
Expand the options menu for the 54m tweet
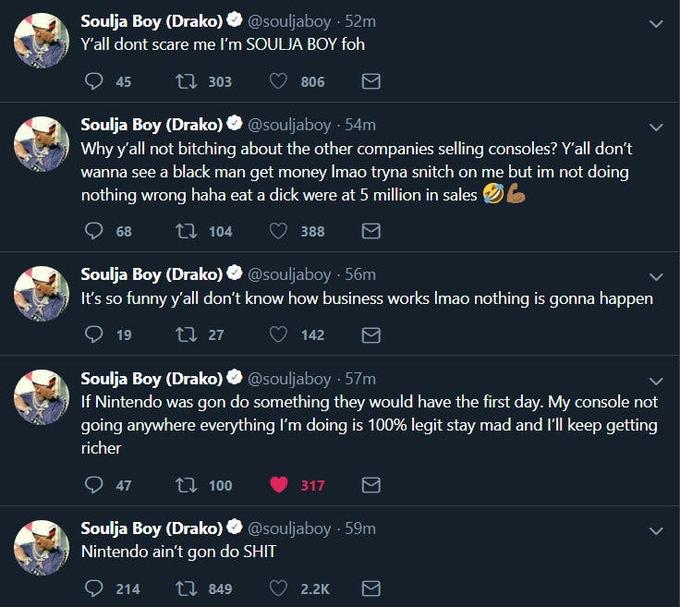pos(656,127)
